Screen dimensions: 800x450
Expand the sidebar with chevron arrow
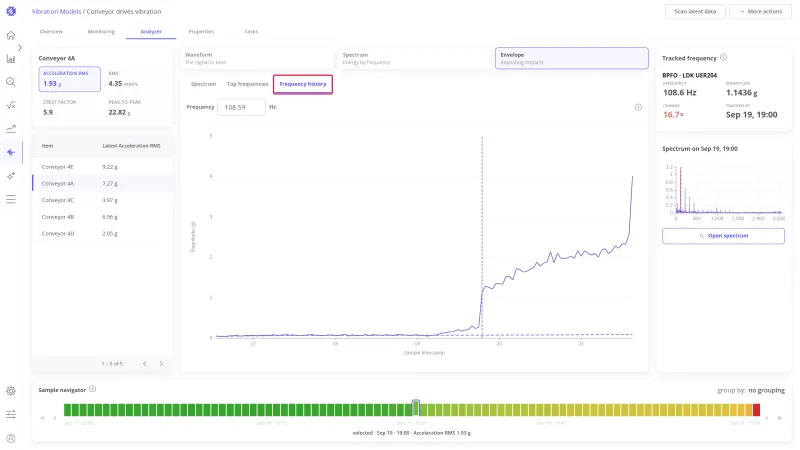click(20, 47)
